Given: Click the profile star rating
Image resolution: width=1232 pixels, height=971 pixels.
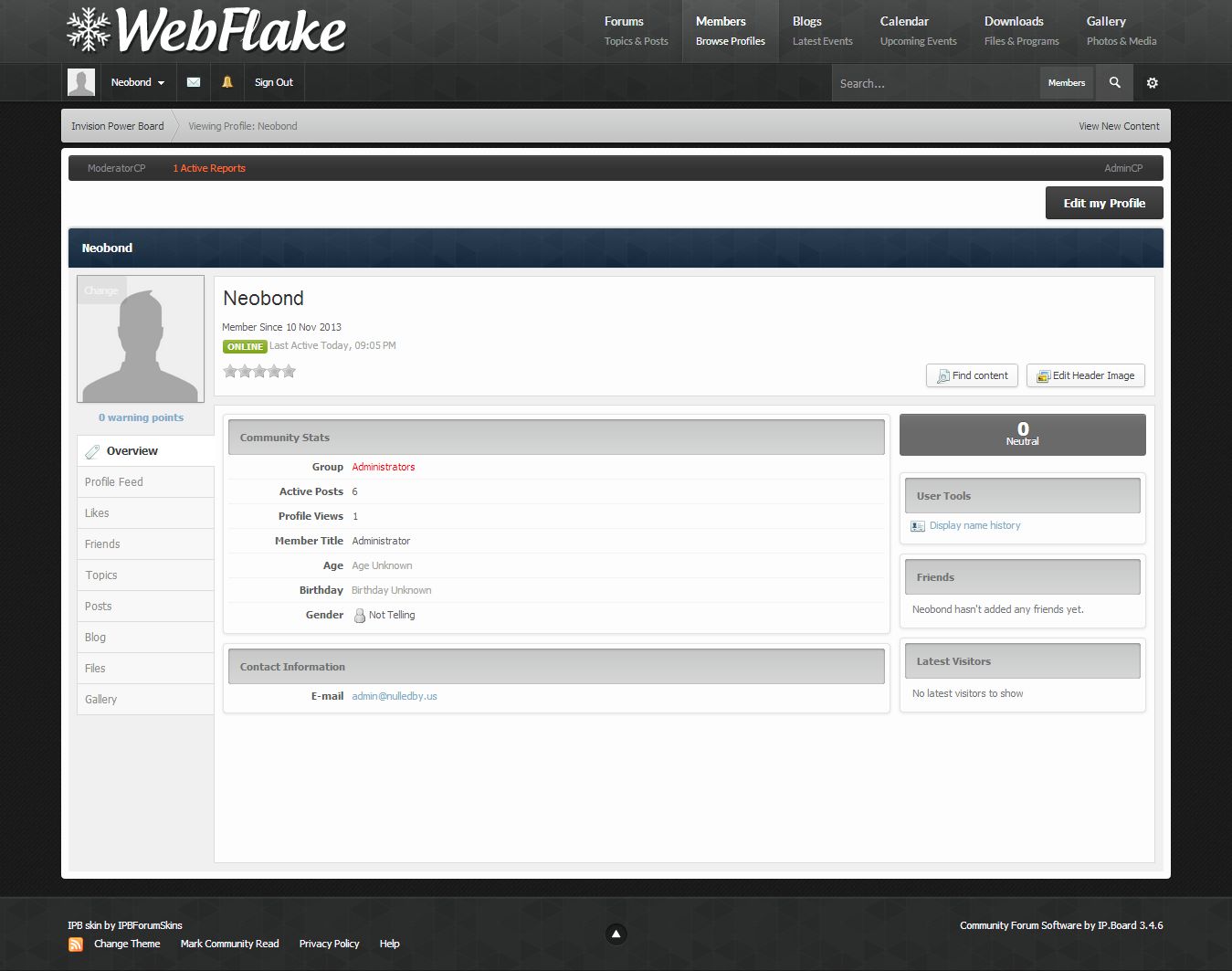Looking at the screenshot, I should pos(259,371).
